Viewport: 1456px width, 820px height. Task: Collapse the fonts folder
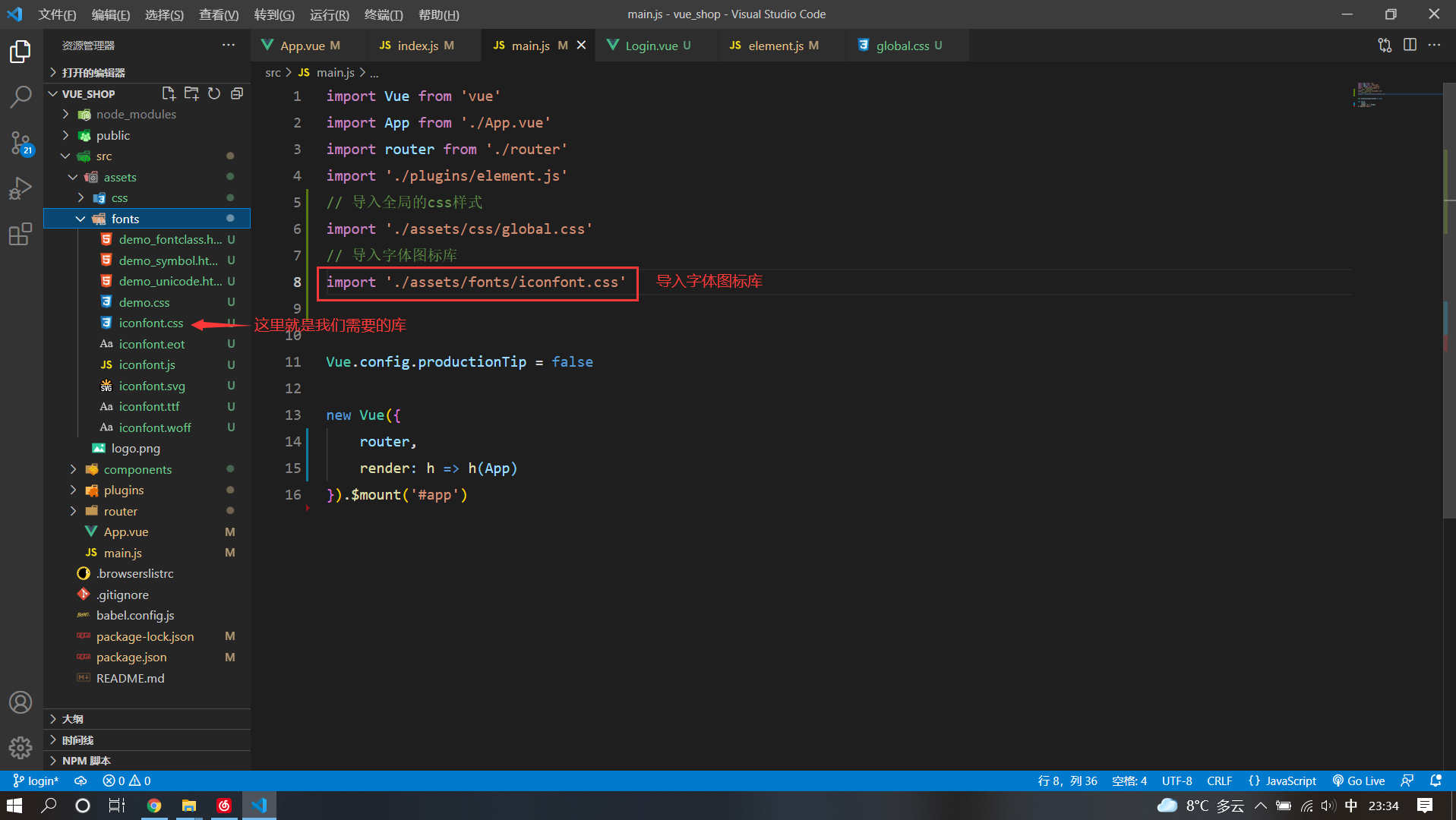click(x=147, y=219)
